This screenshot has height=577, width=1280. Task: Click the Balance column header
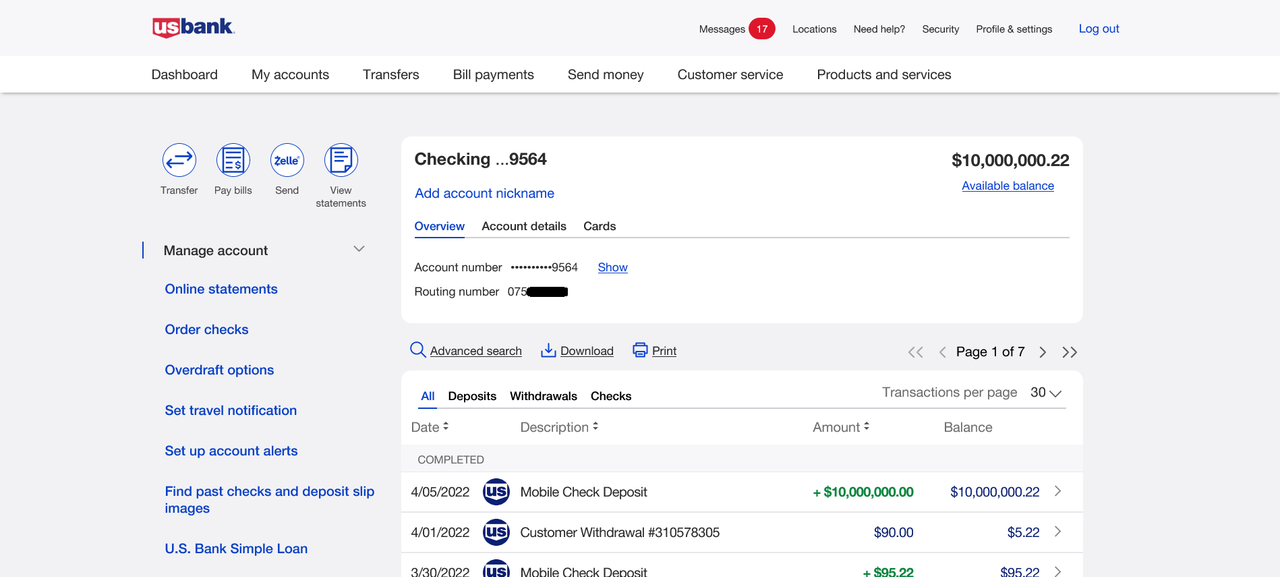point(968,427)
